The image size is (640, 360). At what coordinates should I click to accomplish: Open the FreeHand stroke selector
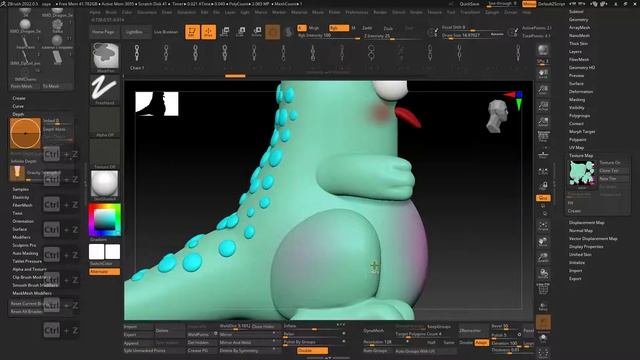tap(104, 89)
